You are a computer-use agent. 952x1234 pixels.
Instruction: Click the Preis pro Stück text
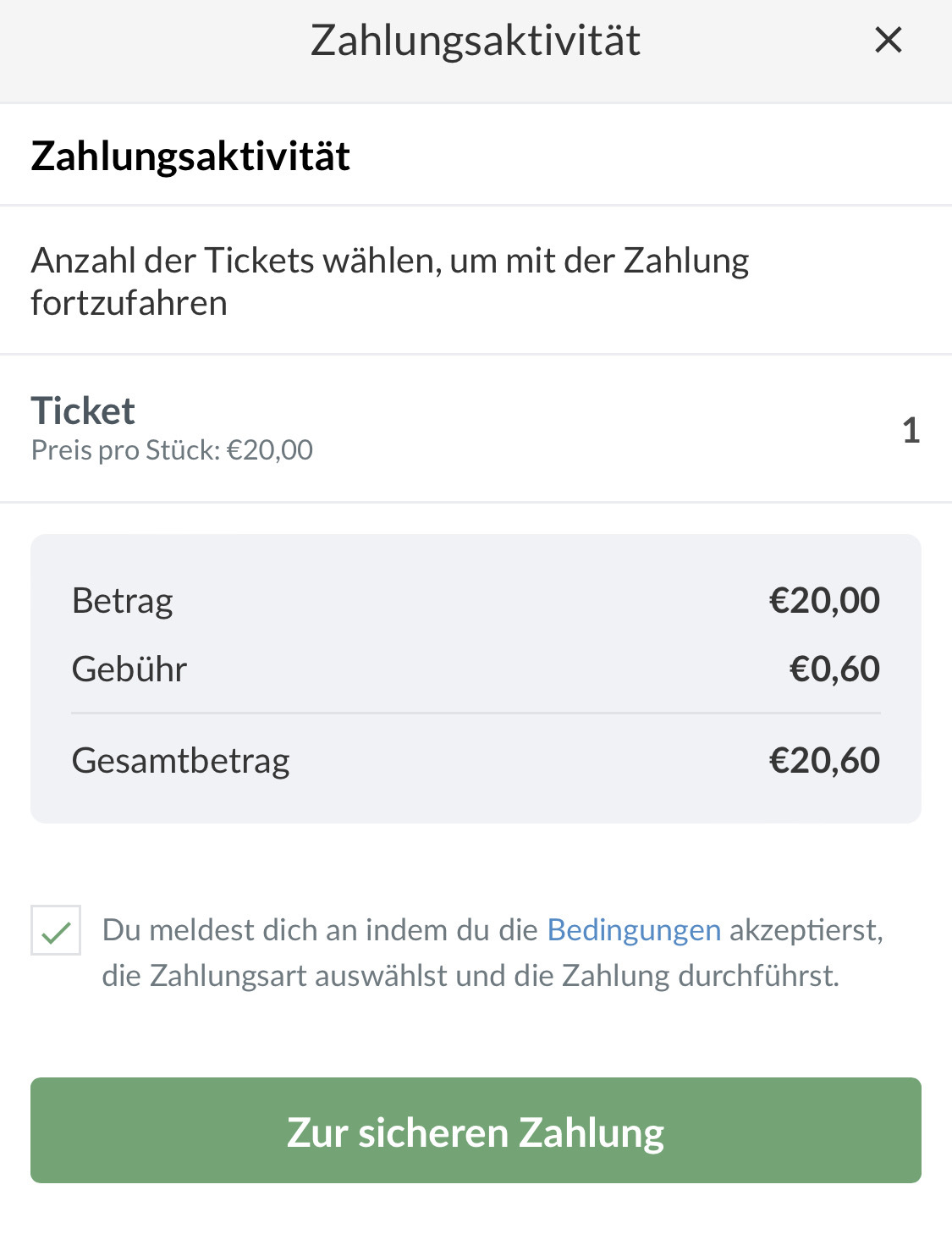(172, 450)
